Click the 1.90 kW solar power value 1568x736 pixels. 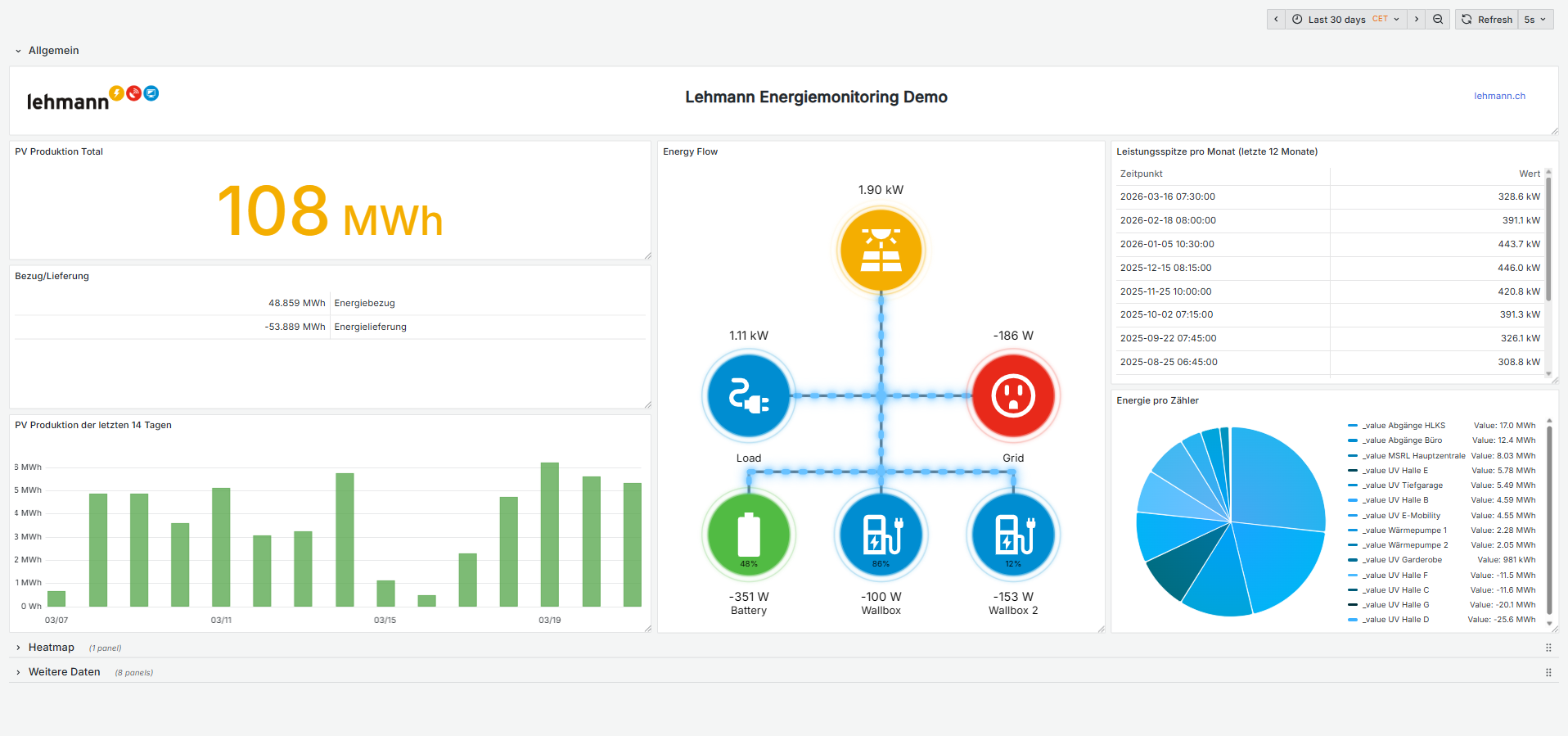(x=881, y=190)
